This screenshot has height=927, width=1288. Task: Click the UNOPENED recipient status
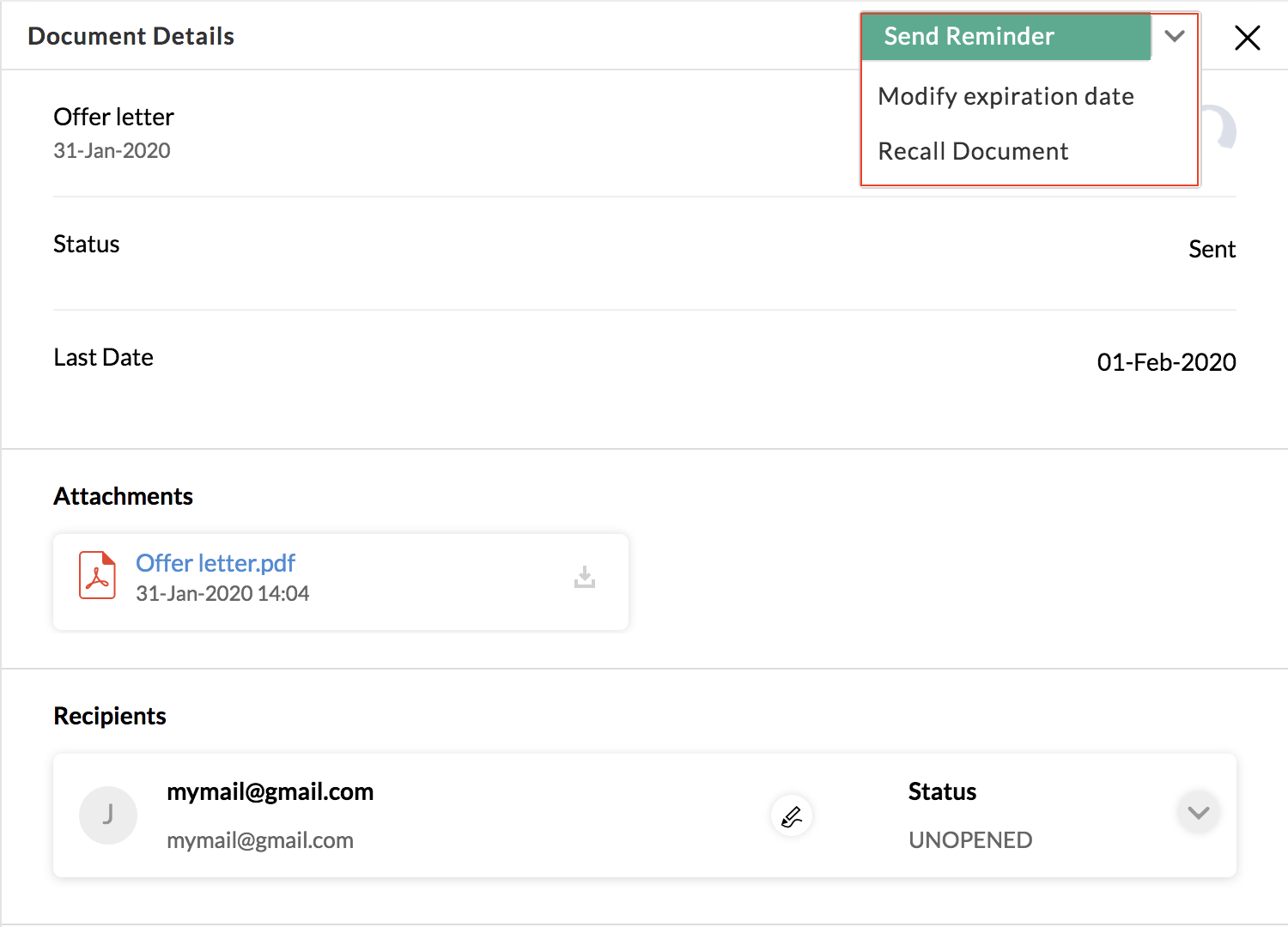(x=970, y=839)
